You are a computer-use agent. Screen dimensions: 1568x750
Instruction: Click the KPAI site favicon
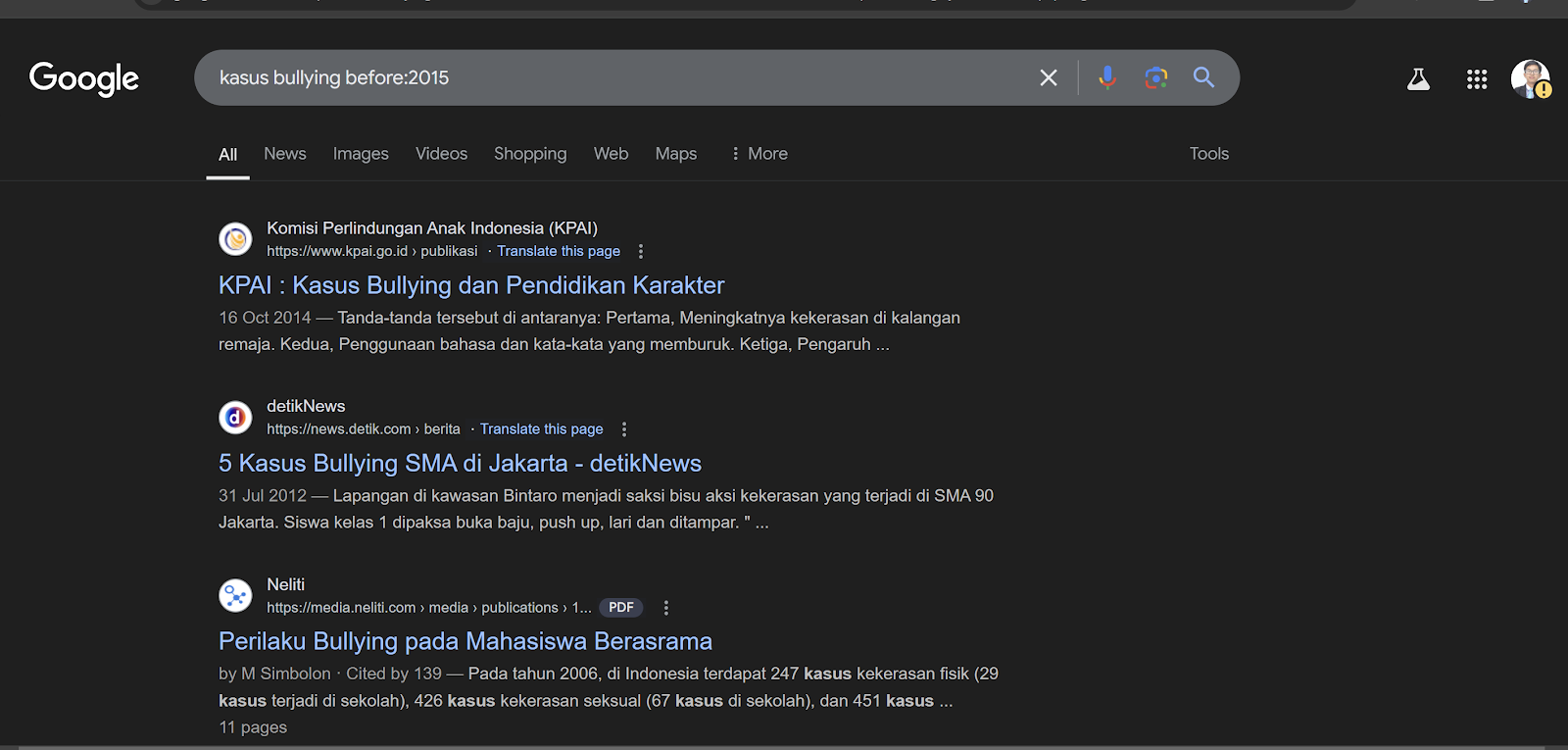tap(235, 239)
